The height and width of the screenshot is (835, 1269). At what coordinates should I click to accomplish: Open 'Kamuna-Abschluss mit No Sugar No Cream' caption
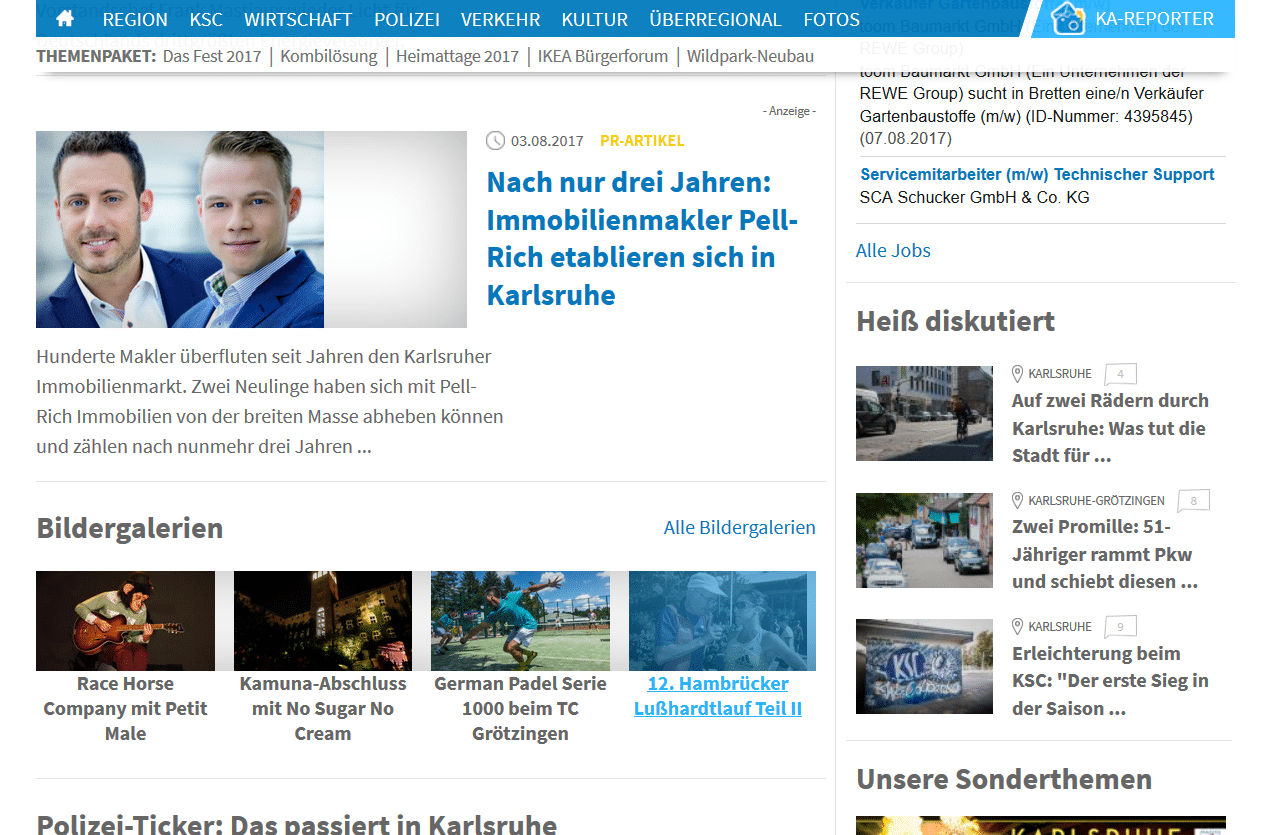click(323, 708)
